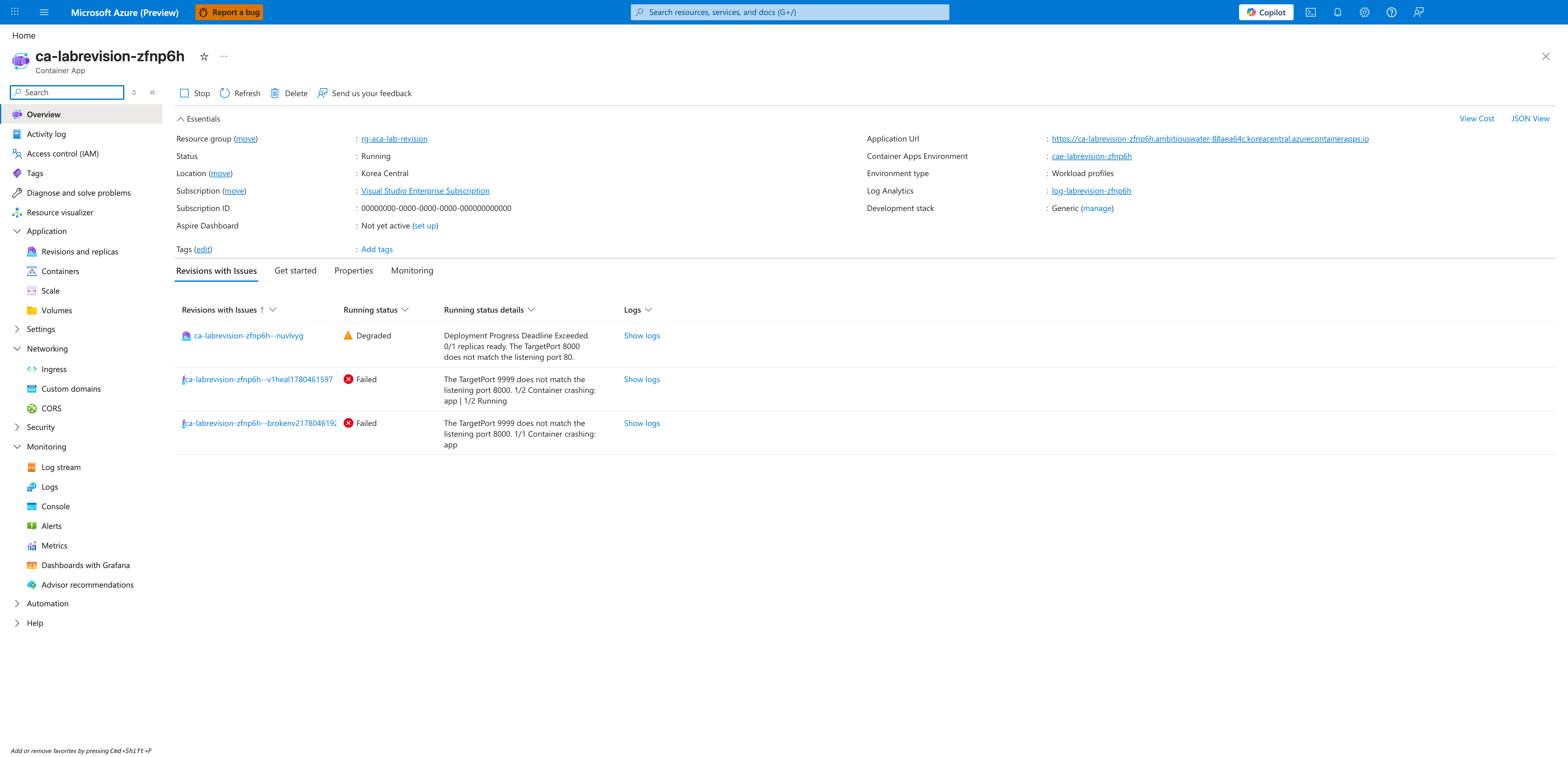This screenshot has height=757, width=1568.
Task: Open Log stream in sidebar
Action: (x=61, y=467)
